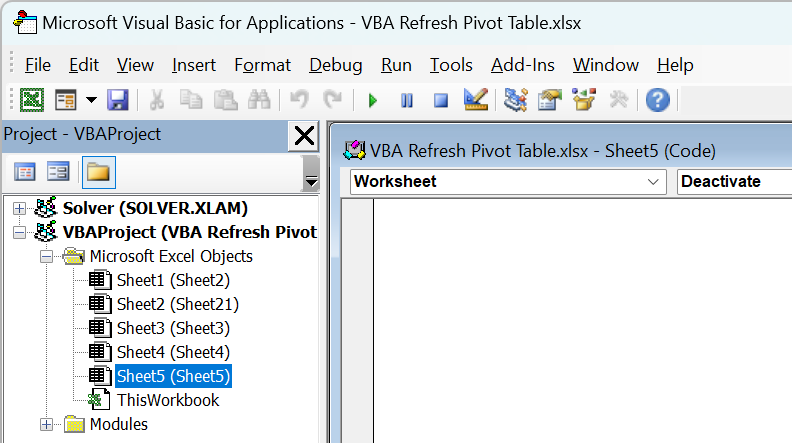792x443 pixels.
Task: Open Find with the binoculars icon
Action: pyautogui.click(x=259, y=100)
